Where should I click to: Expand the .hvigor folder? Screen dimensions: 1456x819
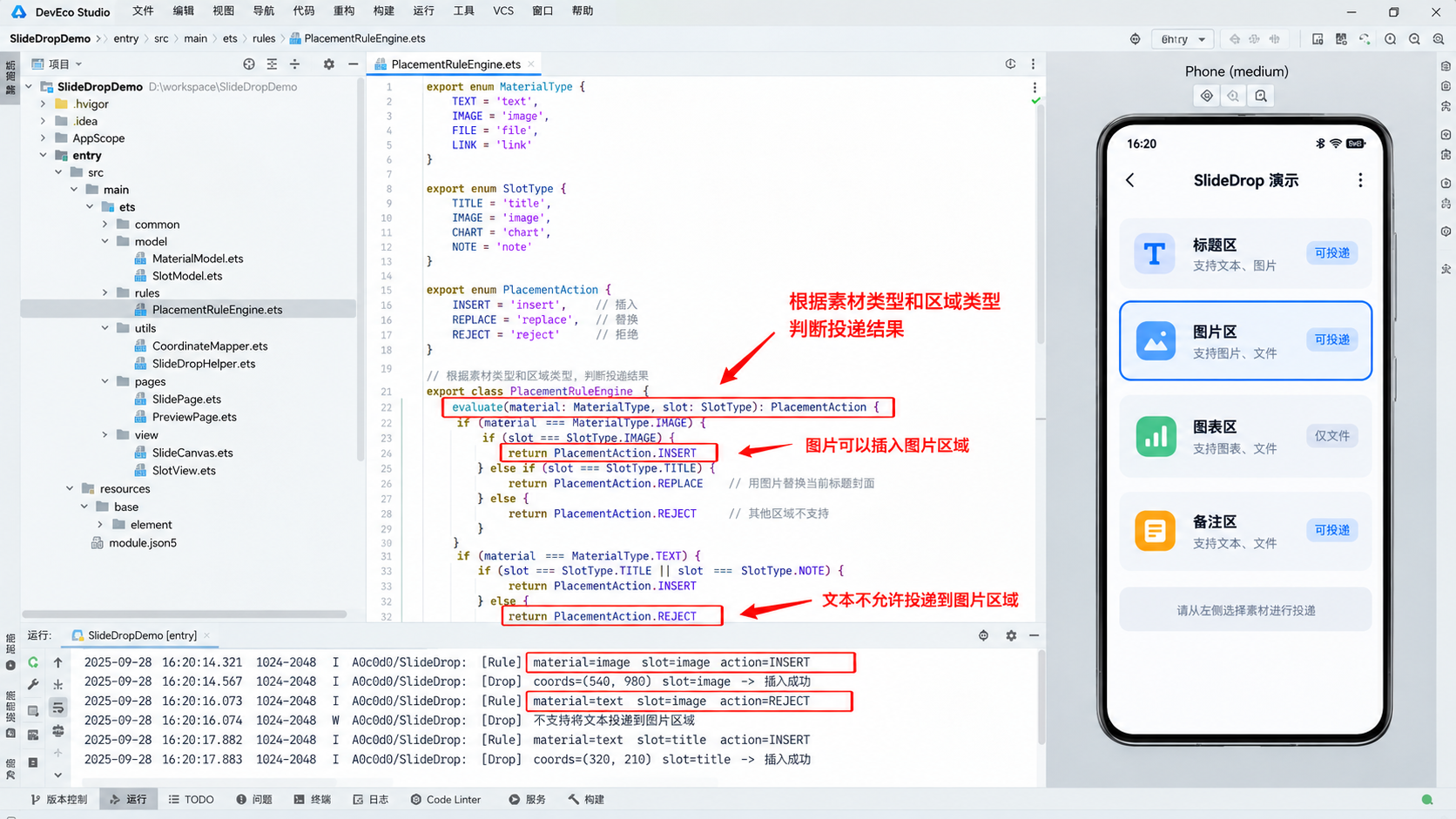(44, 104)
